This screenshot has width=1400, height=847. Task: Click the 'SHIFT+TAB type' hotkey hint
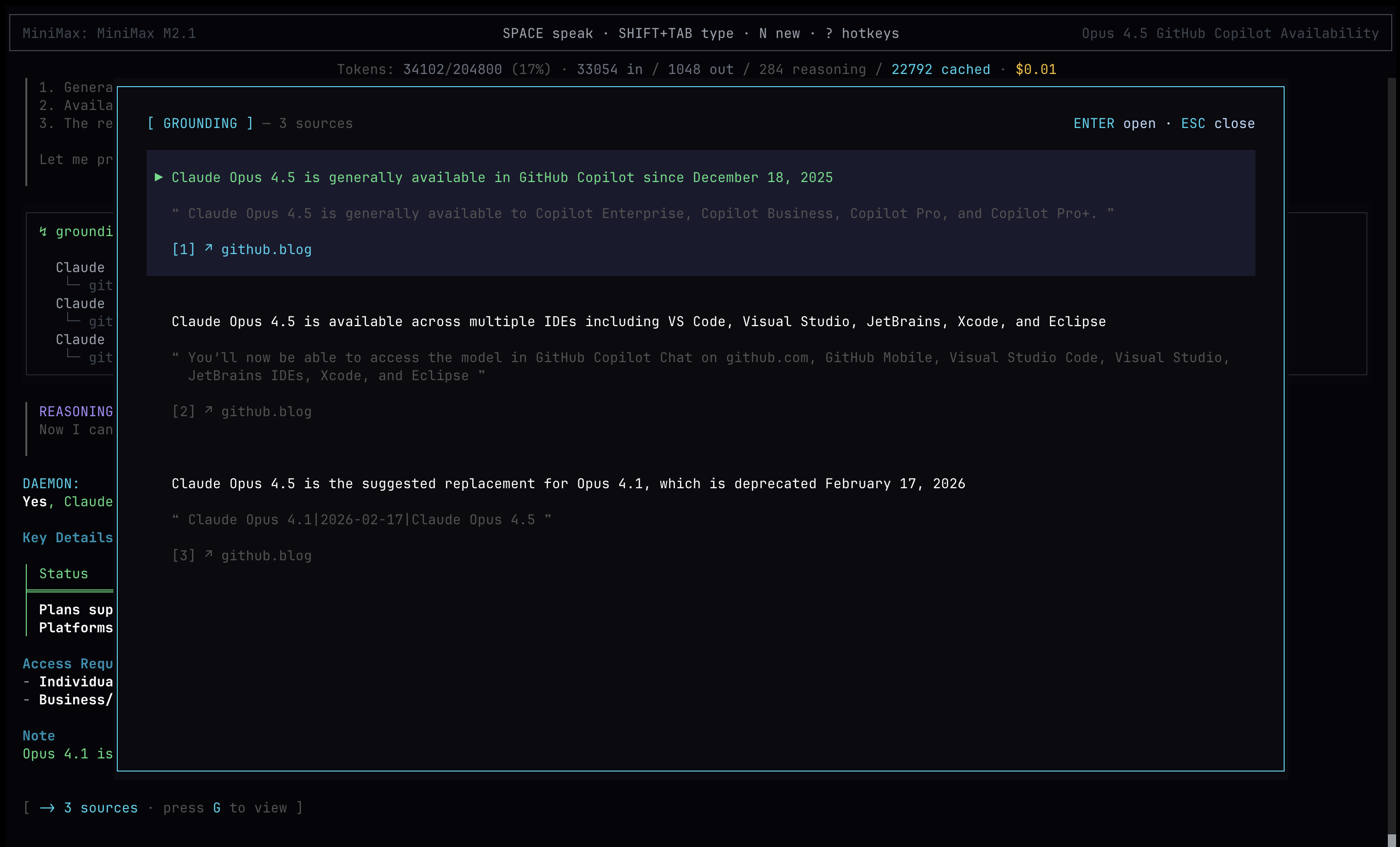click(x=676, y=34)
